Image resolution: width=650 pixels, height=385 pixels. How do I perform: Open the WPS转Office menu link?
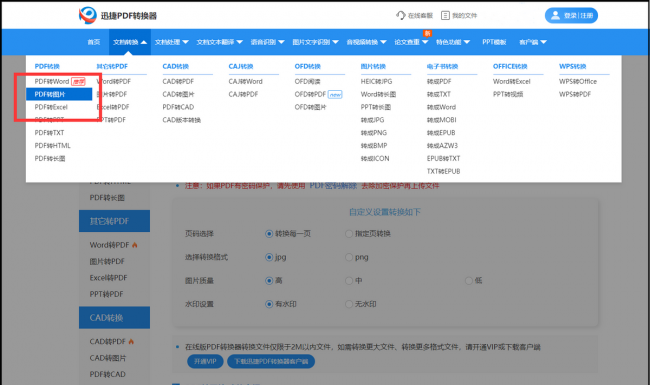pyautogui.click(x=578, y=82)
